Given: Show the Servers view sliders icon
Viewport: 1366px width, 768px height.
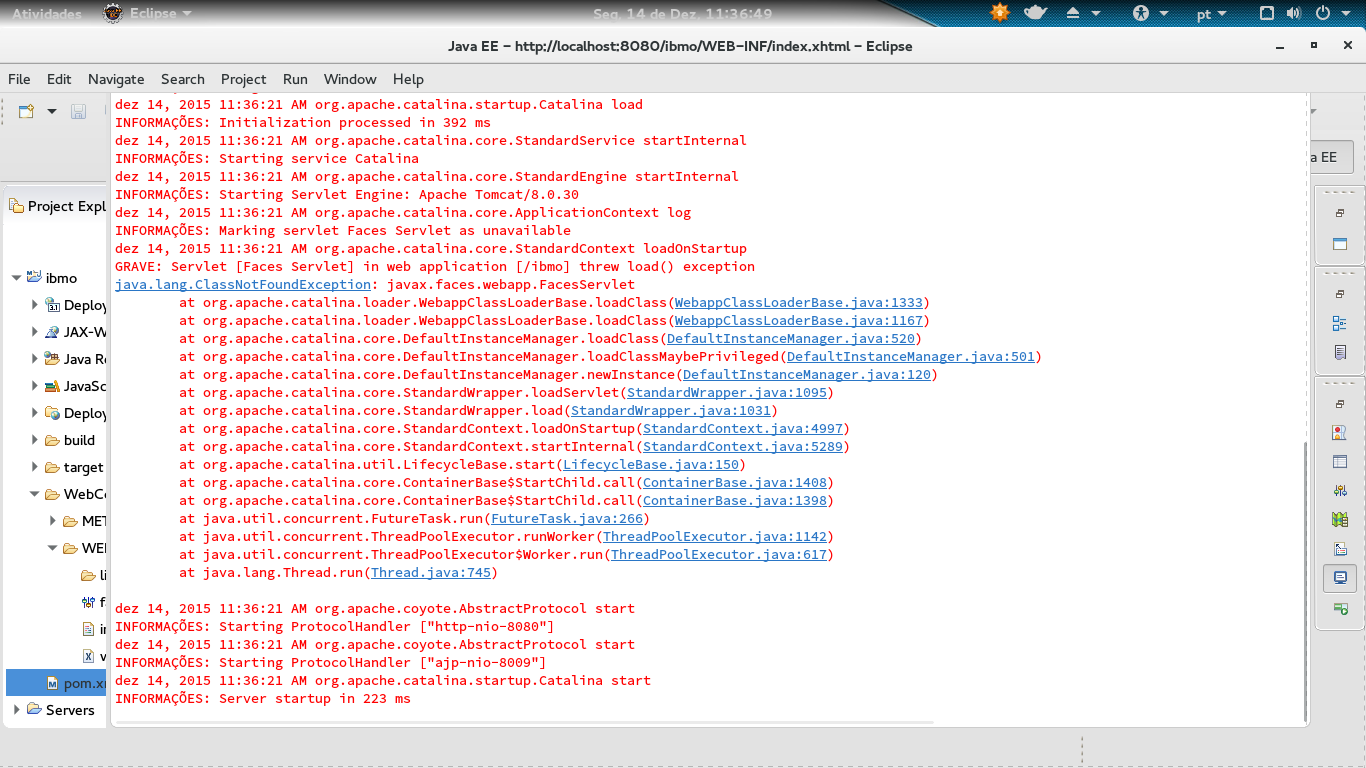Looking at the screenshot, I should click(1340, 491).
